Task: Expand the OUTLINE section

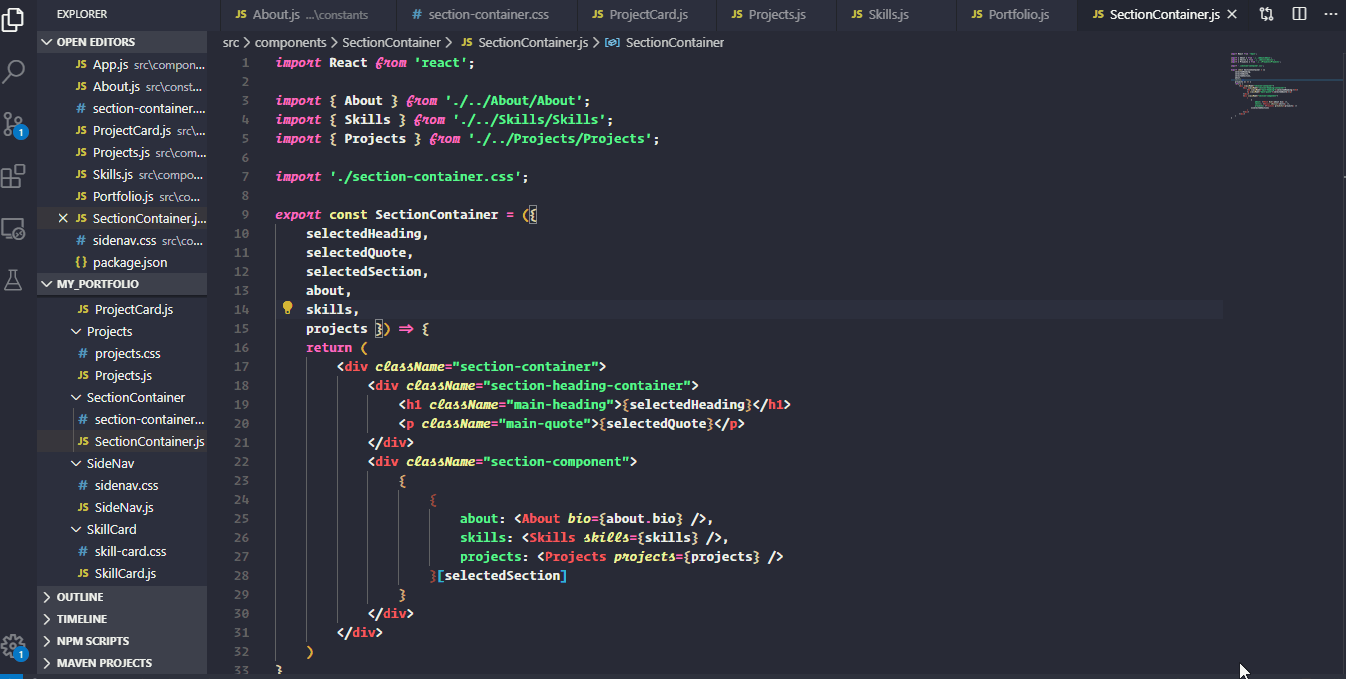Action: 122,597
